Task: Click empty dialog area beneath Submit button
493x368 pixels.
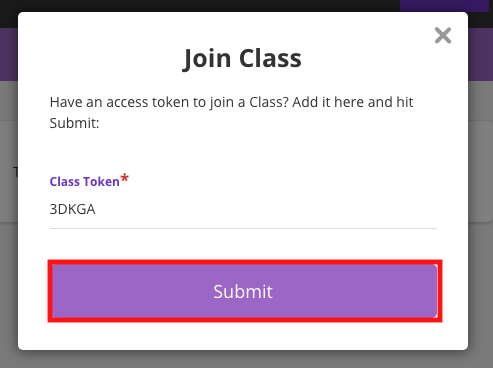Action: point(243,335)
